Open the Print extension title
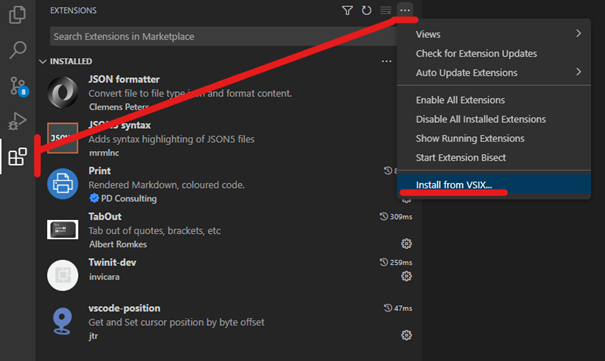 (100, 171)
